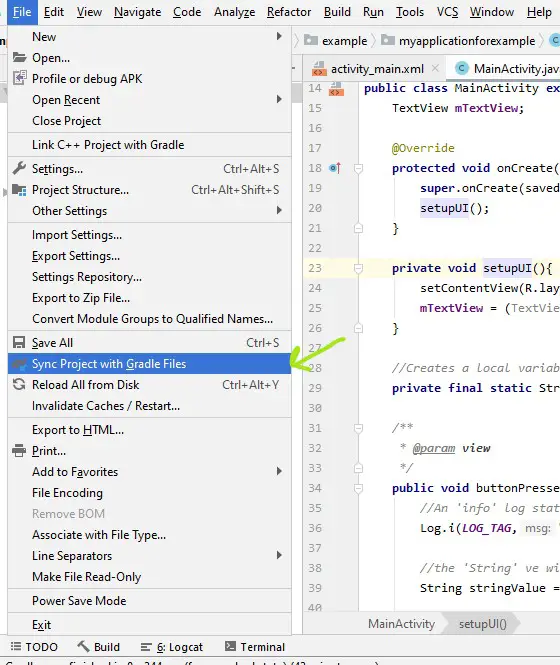
Task: Open the Edit menu
Action: 54,12
